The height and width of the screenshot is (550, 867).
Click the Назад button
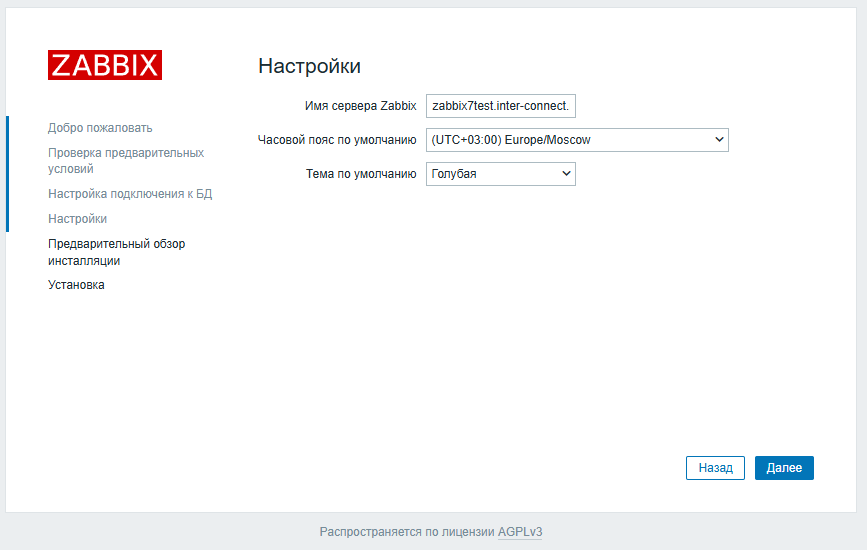point(715,468)
